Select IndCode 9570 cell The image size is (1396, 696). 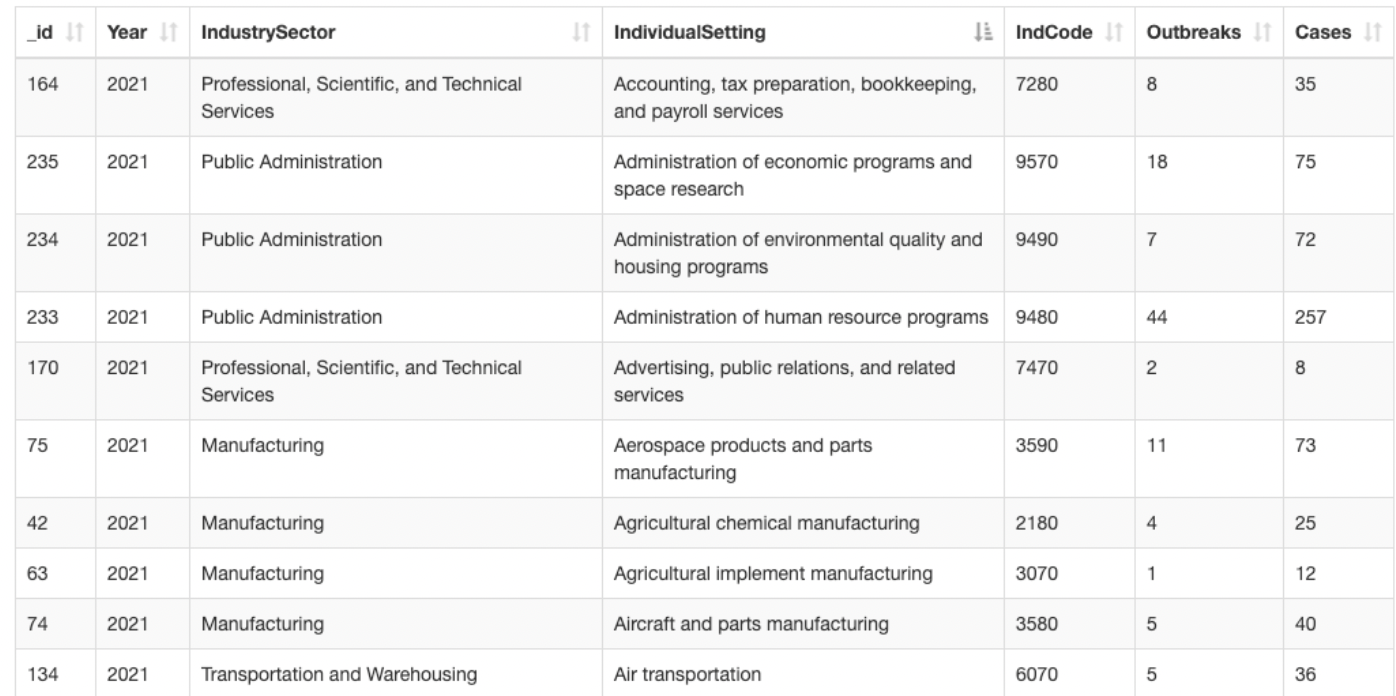pos(1068,175)
